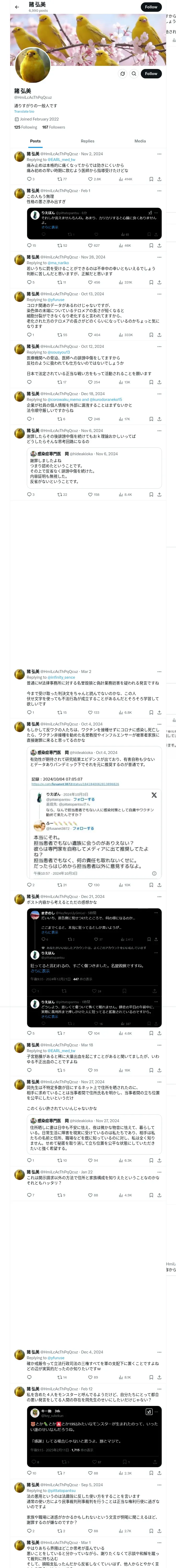
Task: Switch to the Replies tab
Action: tap(87, 141)
